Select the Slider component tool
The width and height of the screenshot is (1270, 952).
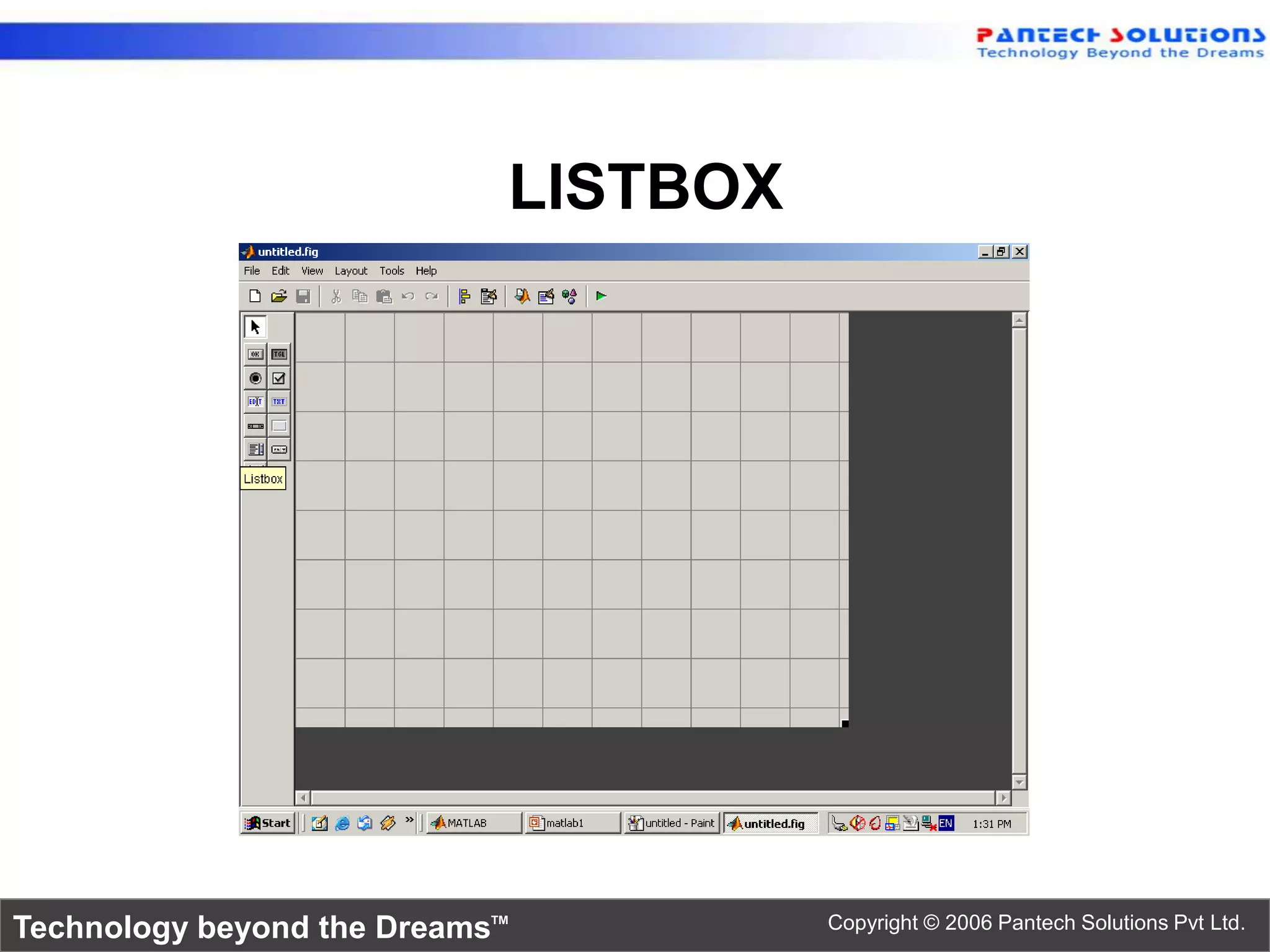tap(255, 426)
